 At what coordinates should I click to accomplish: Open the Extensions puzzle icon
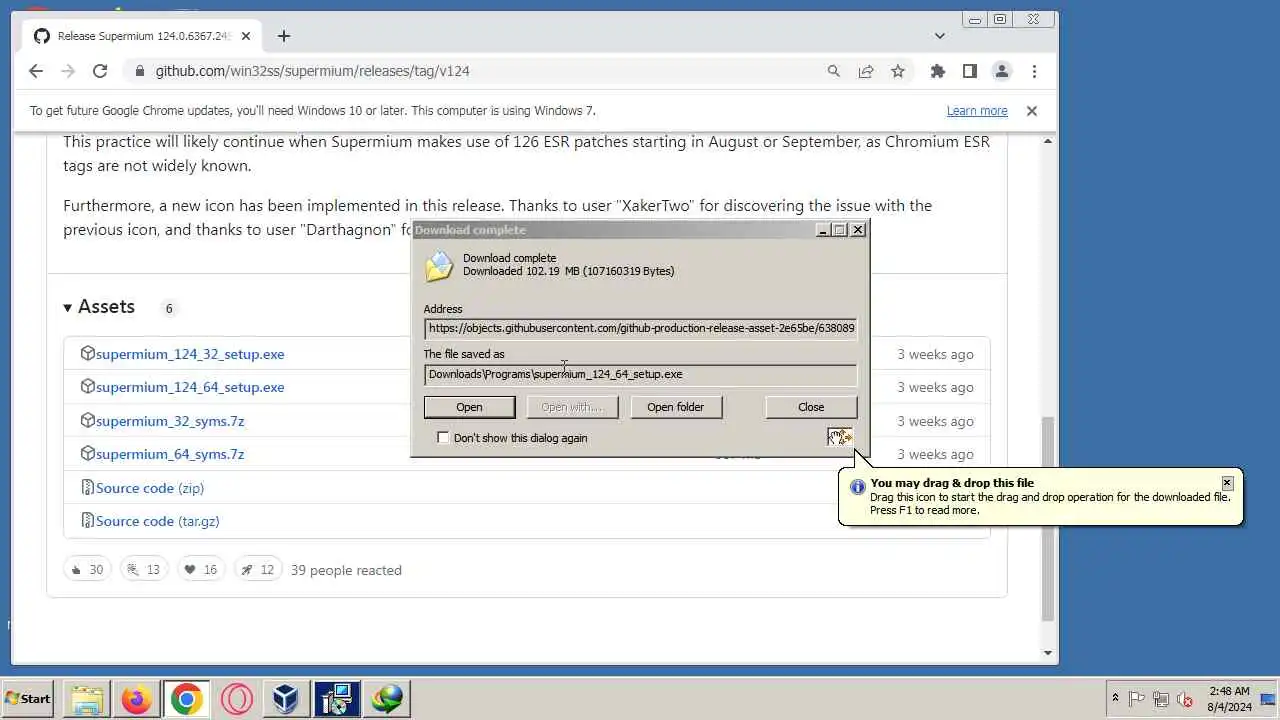[937, 71]
